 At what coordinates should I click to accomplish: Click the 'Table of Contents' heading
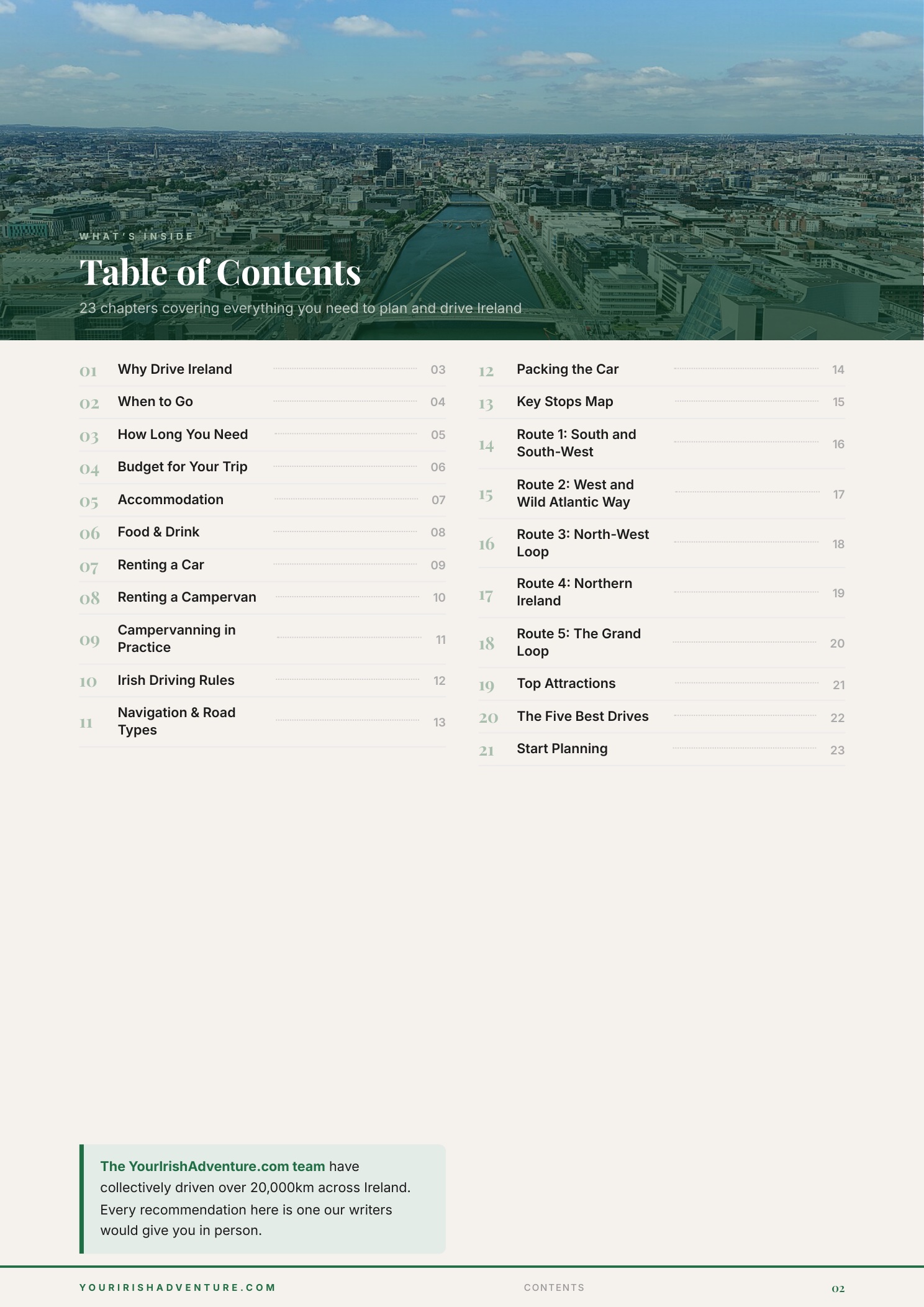(220, 273)
